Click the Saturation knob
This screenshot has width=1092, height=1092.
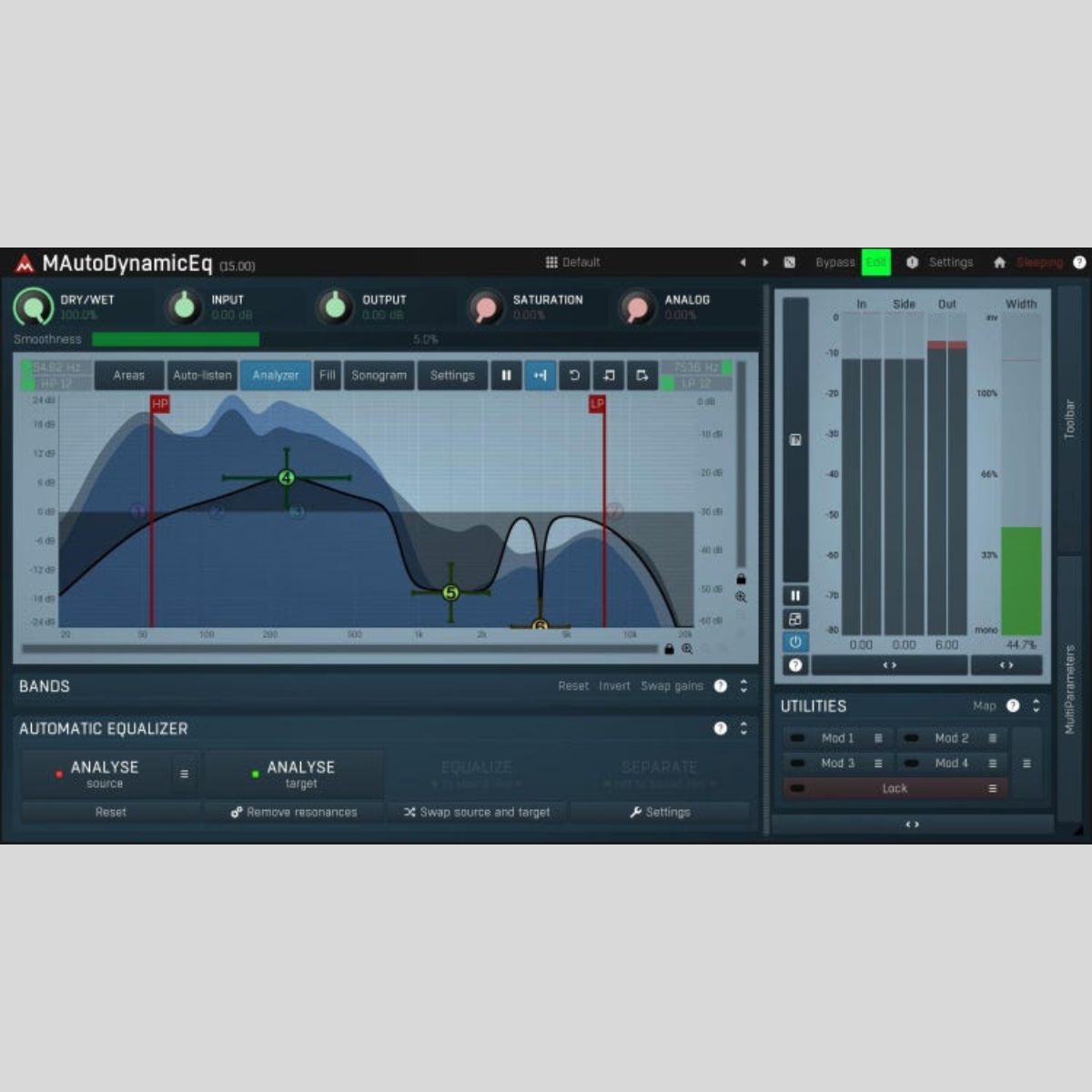pyautogui.click(x=486, y=308)
